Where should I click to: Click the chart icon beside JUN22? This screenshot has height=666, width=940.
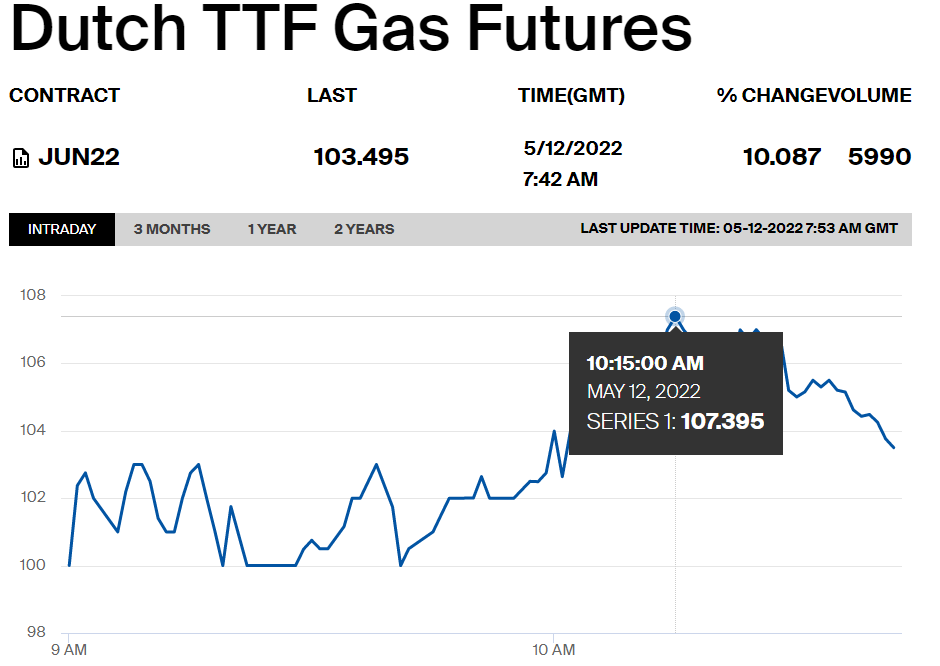pos(21,158)
